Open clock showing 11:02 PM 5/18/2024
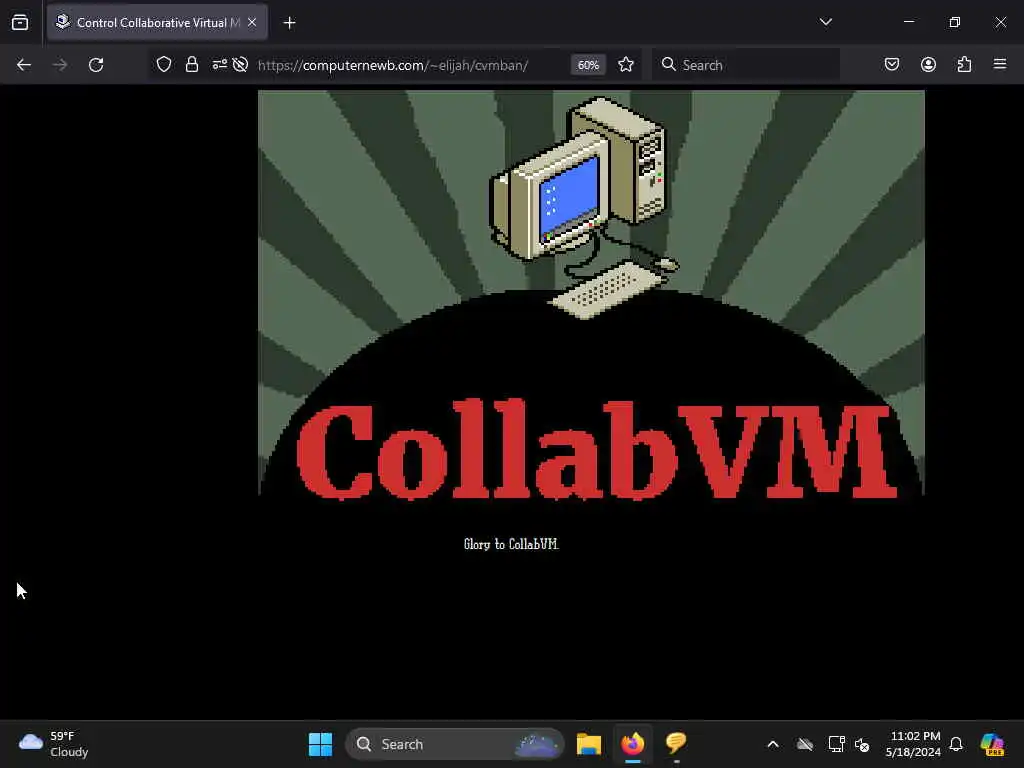 tap(913, 744)
